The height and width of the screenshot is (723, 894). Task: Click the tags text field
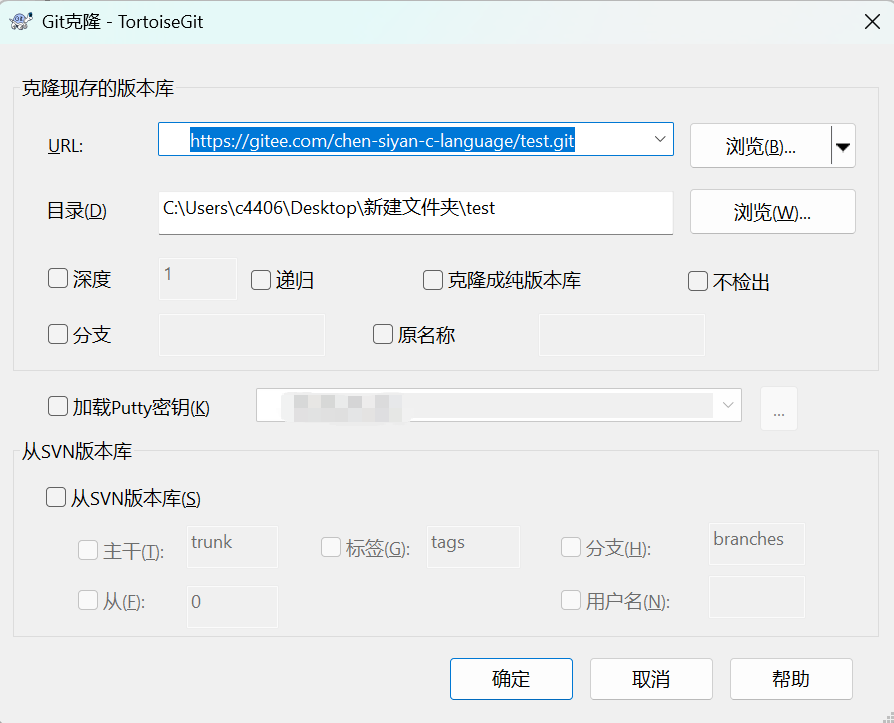tap(473, 547)
